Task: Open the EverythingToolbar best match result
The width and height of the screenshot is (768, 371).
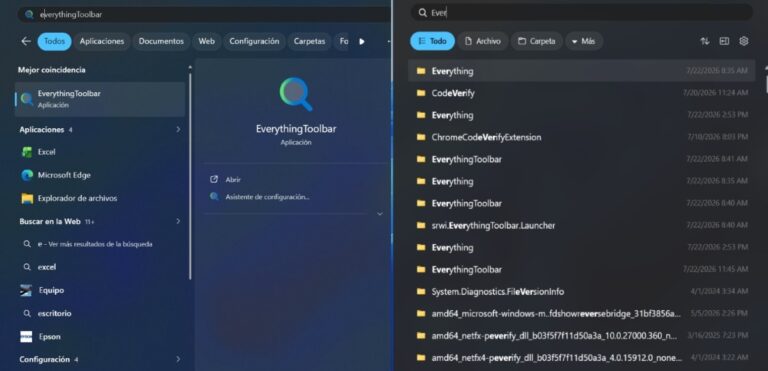Action: pyautogui.click(x=100, y=99)
